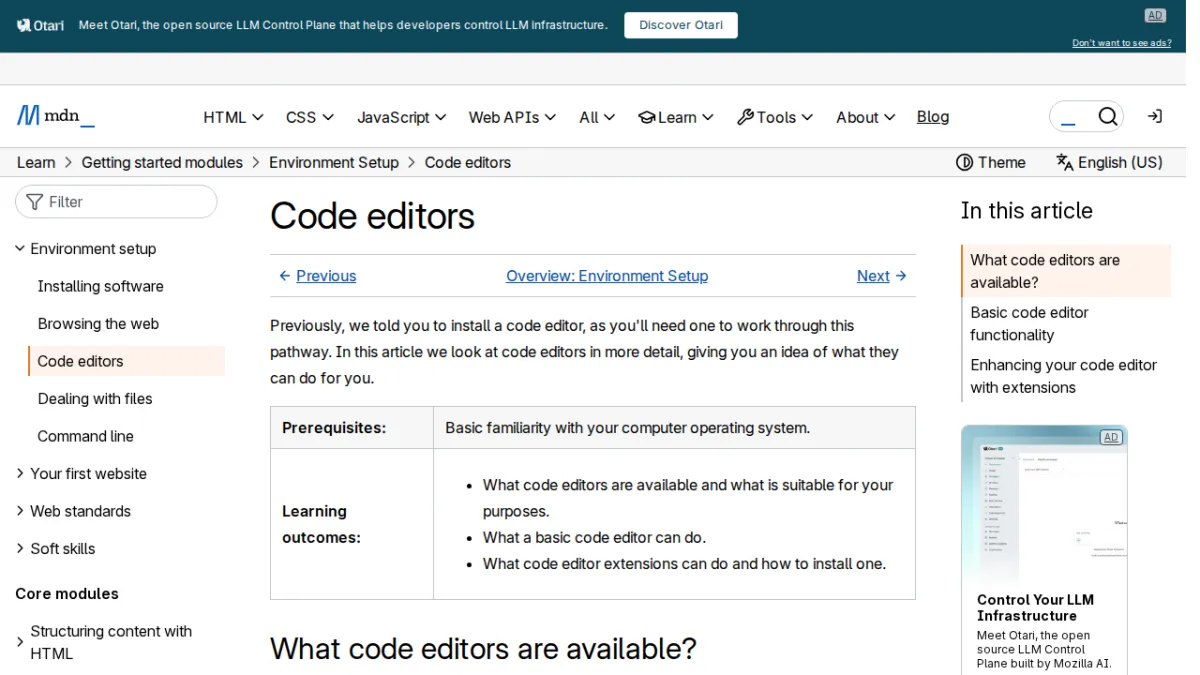1200x675 pixels.
Task: Click the search magnifier icon
Action: click(1107, 117)
